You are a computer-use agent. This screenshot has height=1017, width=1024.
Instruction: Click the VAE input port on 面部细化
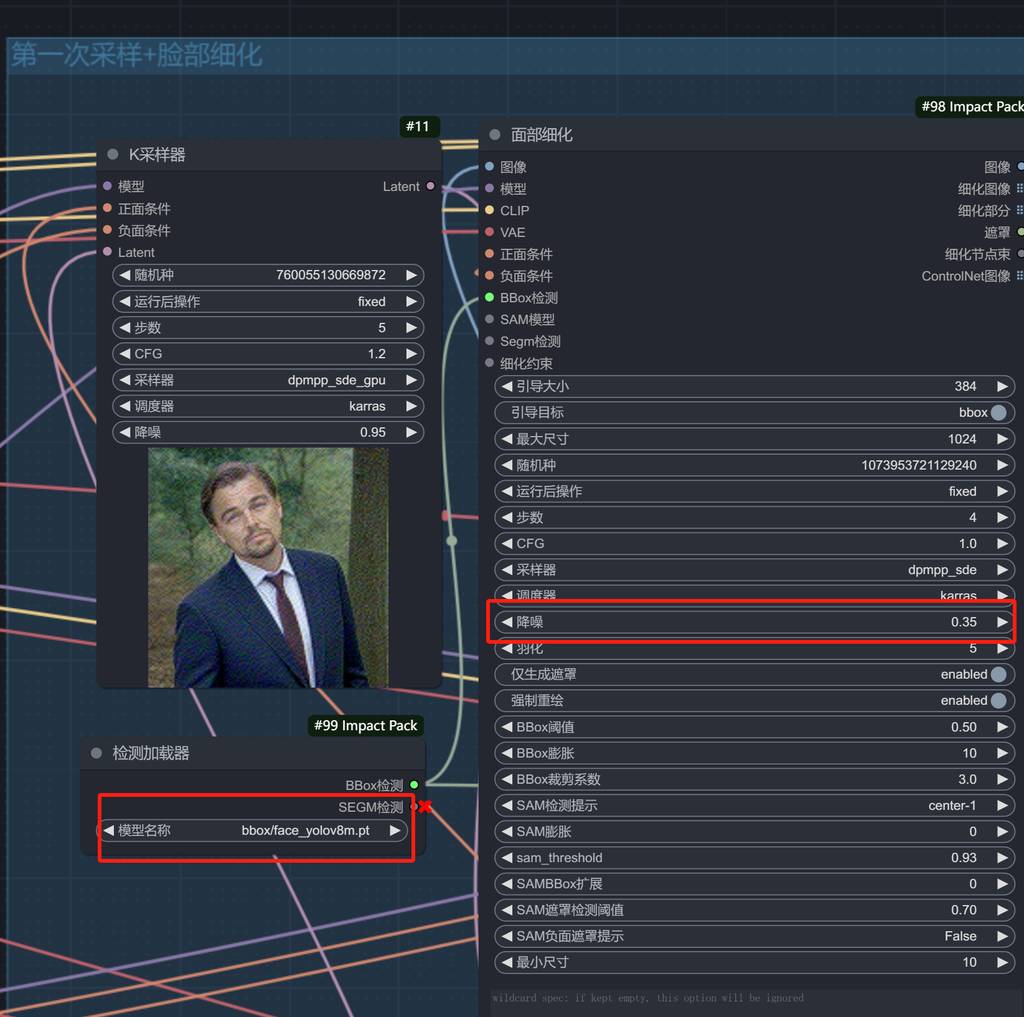489,232
